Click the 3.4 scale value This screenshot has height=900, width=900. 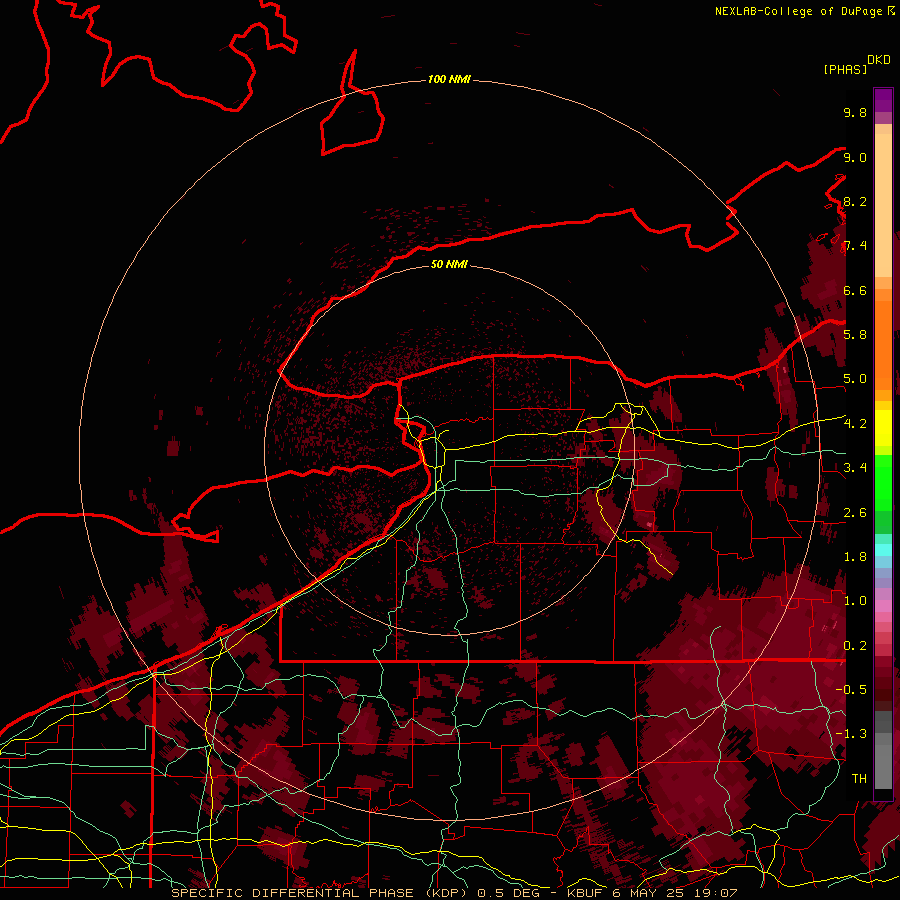coord(855,468)
